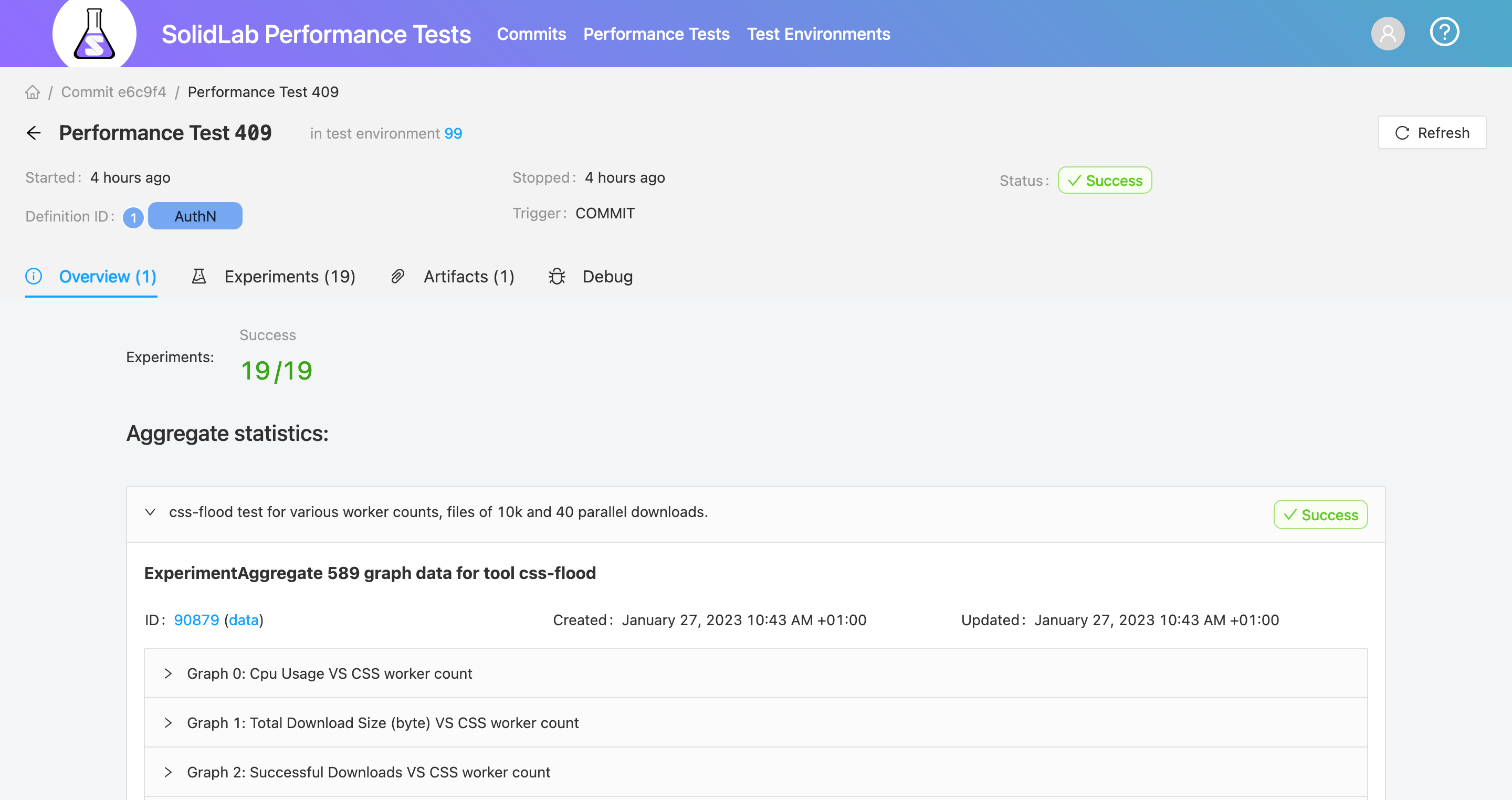Screen dimensions: 1512x800
Task: Click the Overview info circle icon
Action: pyautogui.click(x=34, y=276)
